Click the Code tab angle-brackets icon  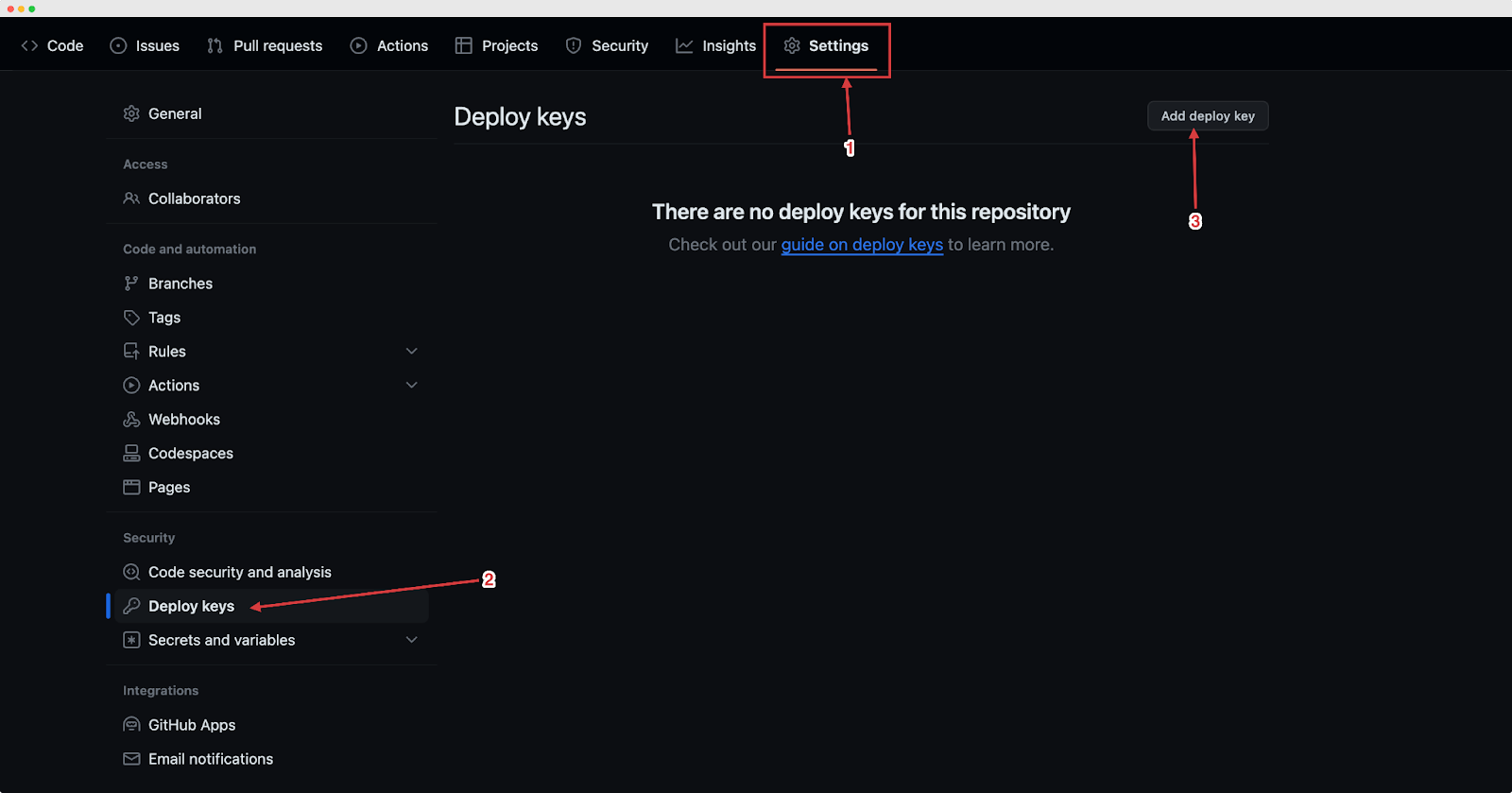[x=29, y=45]
